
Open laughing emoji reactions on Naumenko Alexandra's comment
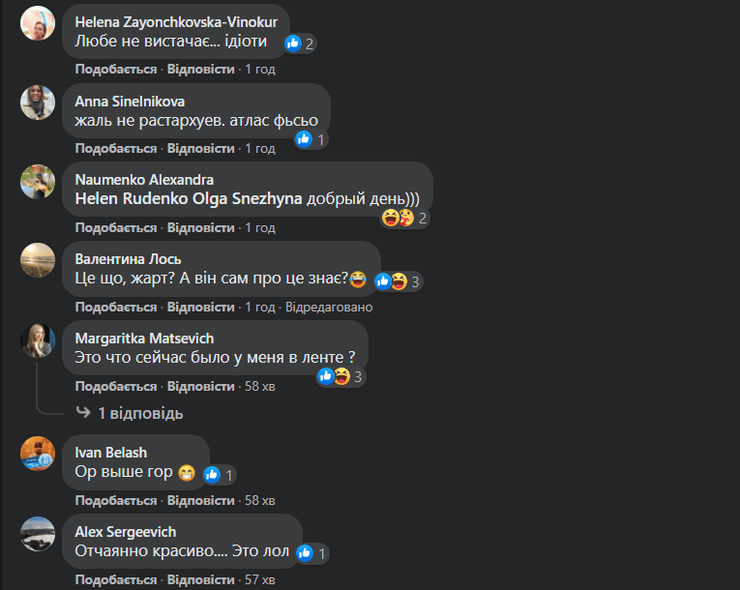tap(405, 218)
